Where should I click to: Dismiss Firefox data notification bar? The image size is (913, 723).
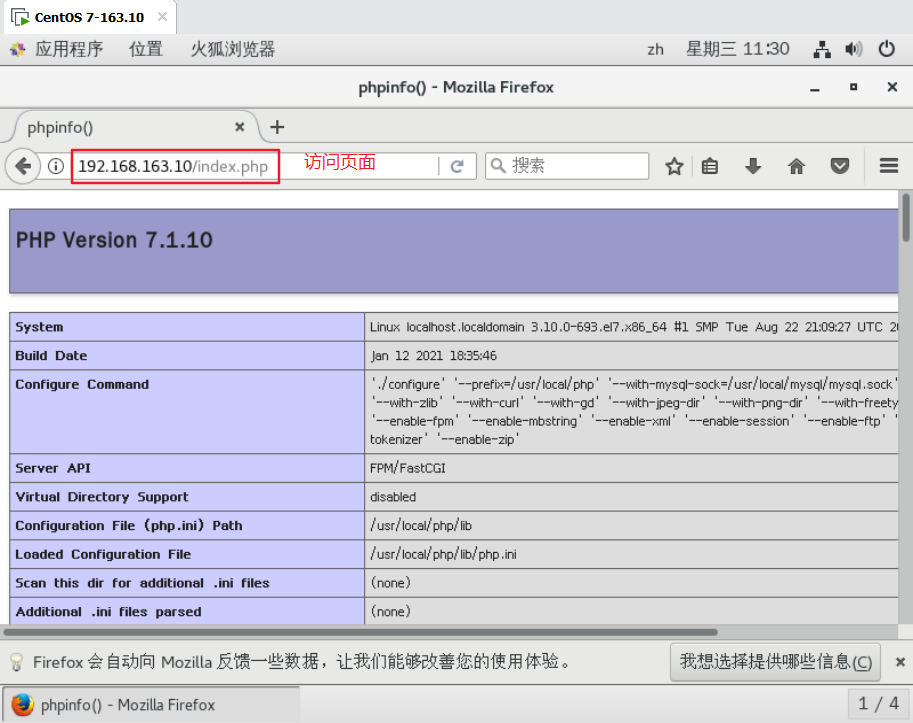click(900, 662)
